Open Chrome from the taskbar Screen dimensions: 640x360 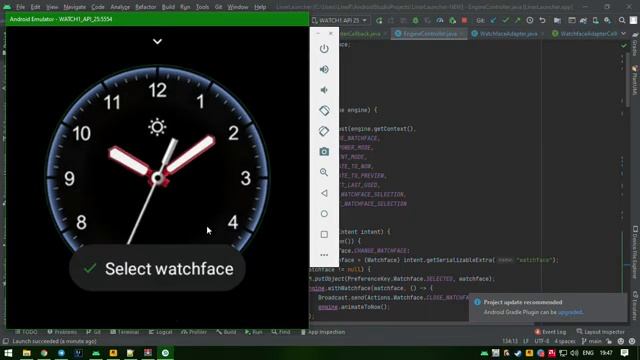tap(44, 353)
